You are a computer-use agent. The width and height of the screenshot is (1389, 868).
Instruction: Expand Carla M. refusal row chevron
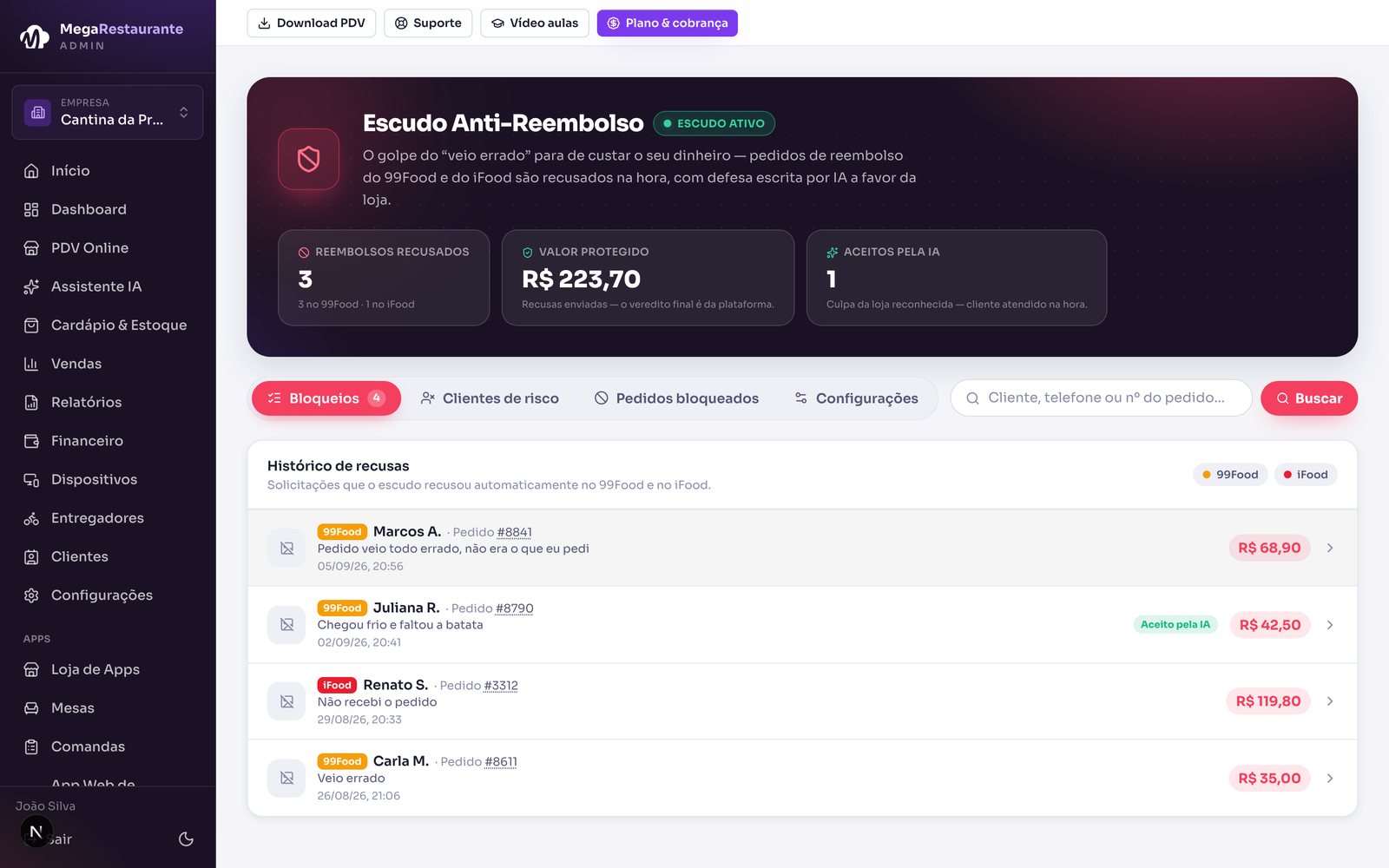click(1330, 779)
